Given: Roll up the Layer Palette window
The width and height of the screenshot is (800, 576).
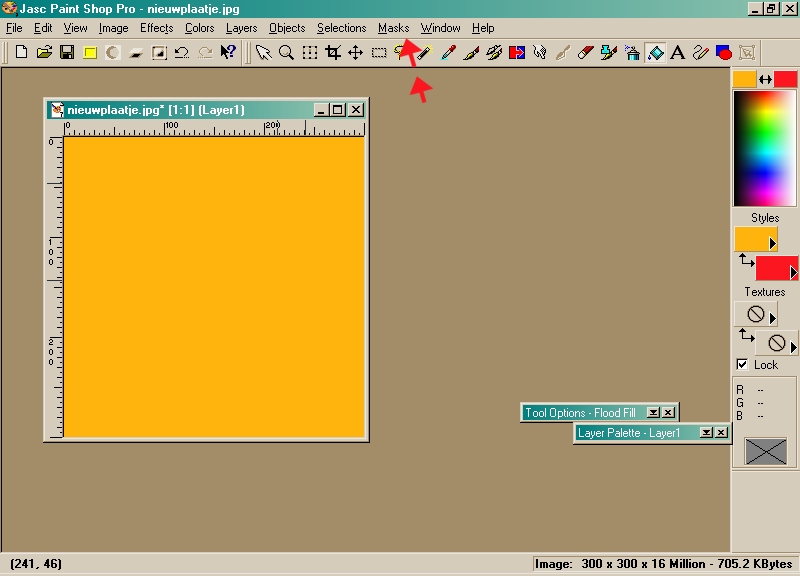Looking at the screenshot, I should click(706, 433).
